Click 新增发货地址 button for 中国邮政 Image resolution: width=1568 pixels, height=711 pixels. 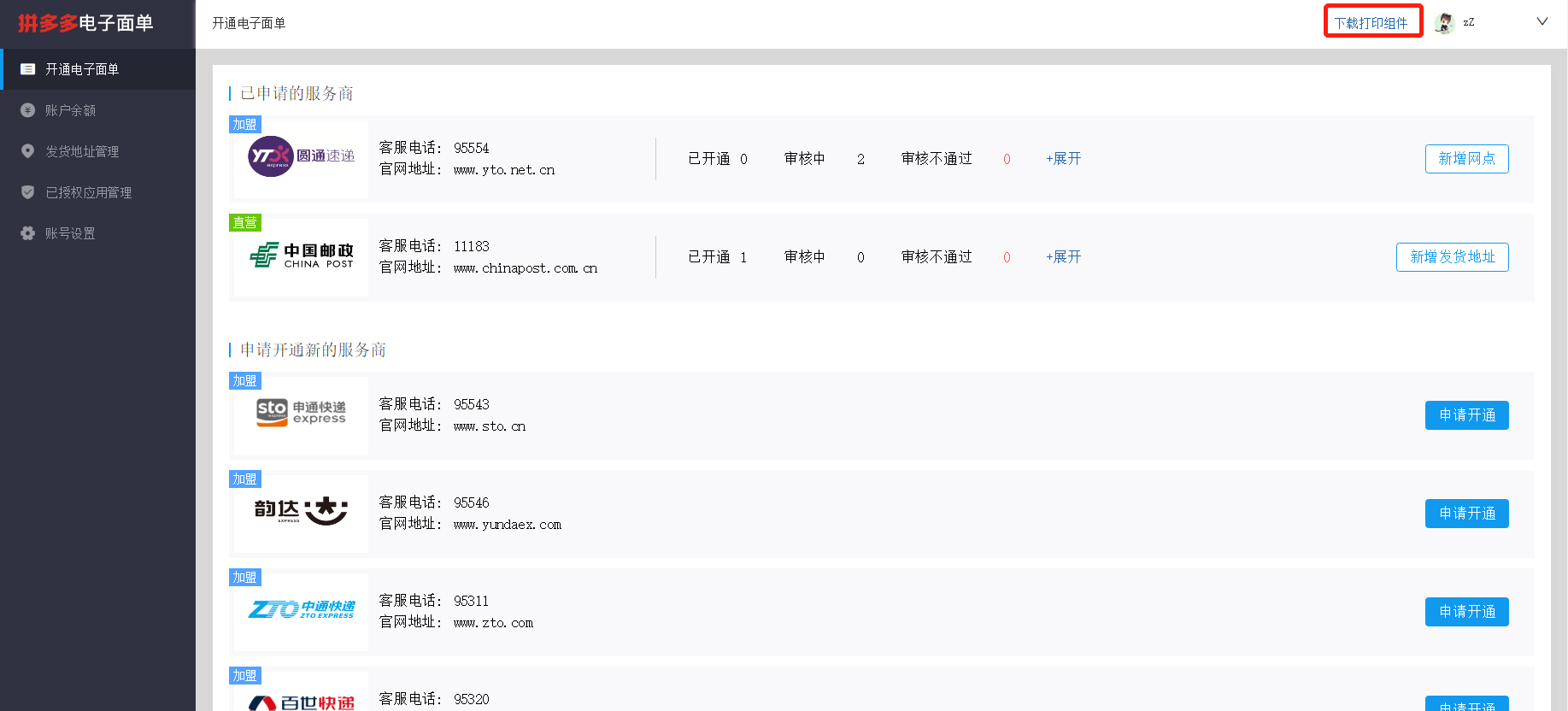coord(1452,257)
